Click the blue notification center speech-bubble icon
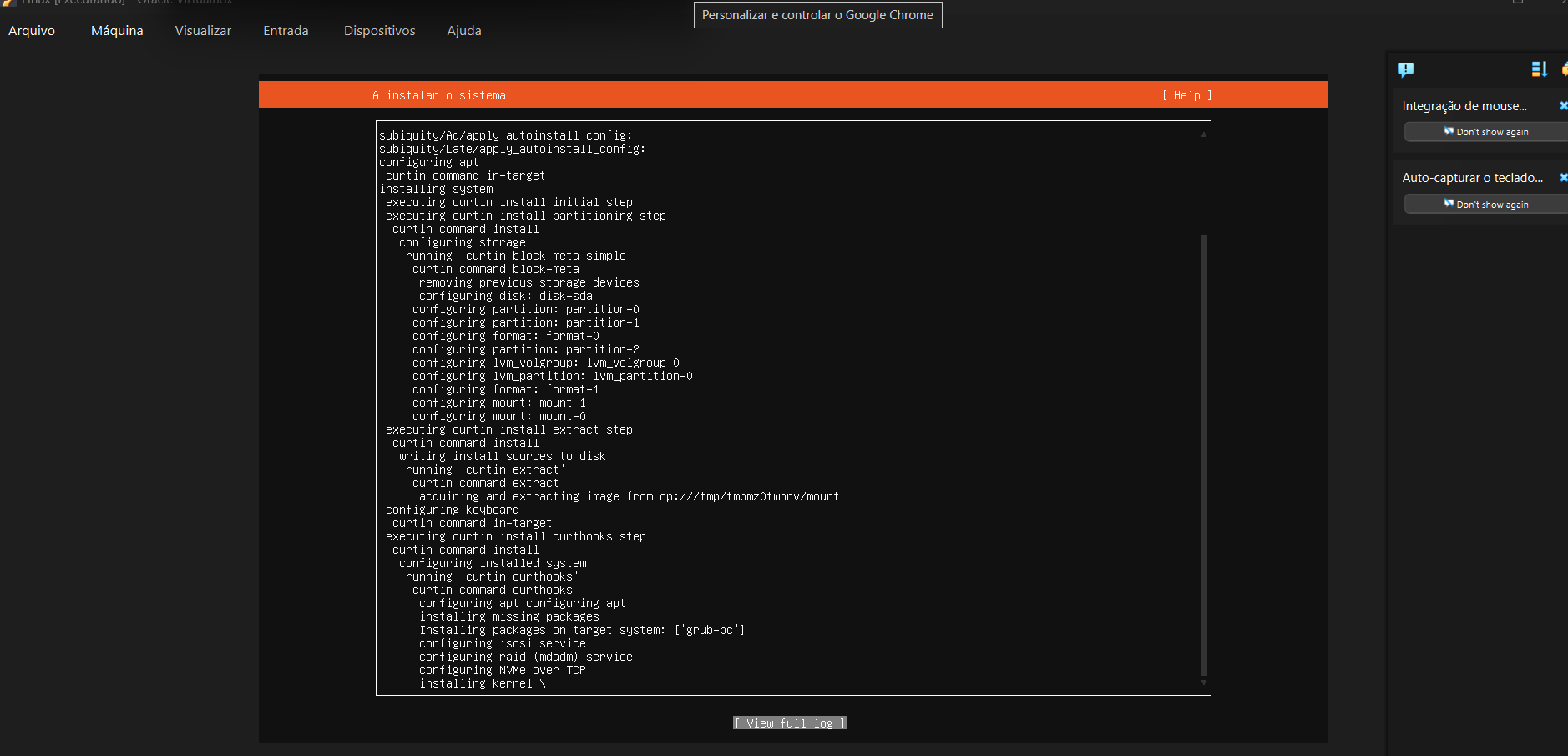 pos(1406,69)
